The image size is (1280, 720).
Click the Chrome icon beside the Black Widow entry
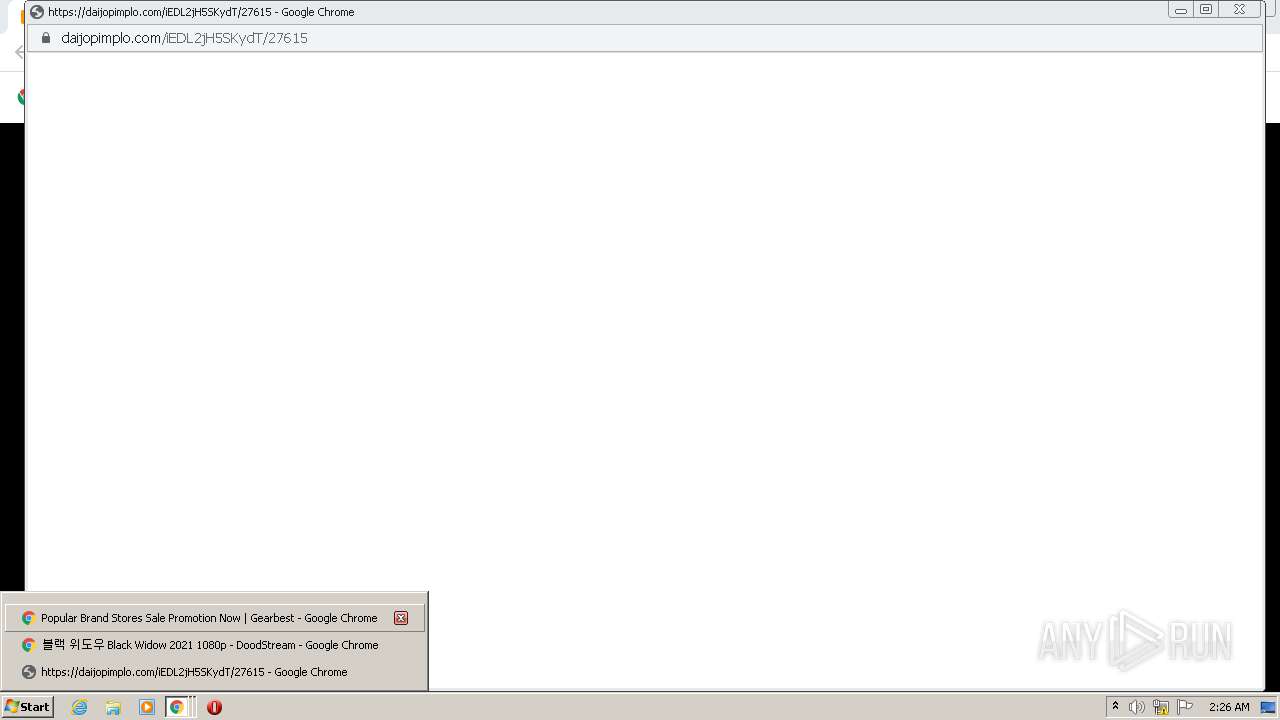pyautogui.click(x=28, y=645)
